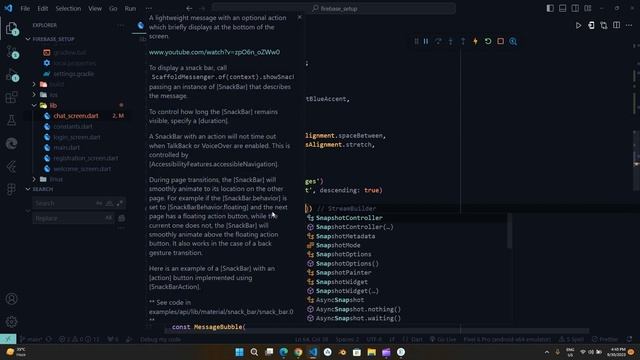
Task: Open the Edit menu
Action: click(x=42, y=8)
